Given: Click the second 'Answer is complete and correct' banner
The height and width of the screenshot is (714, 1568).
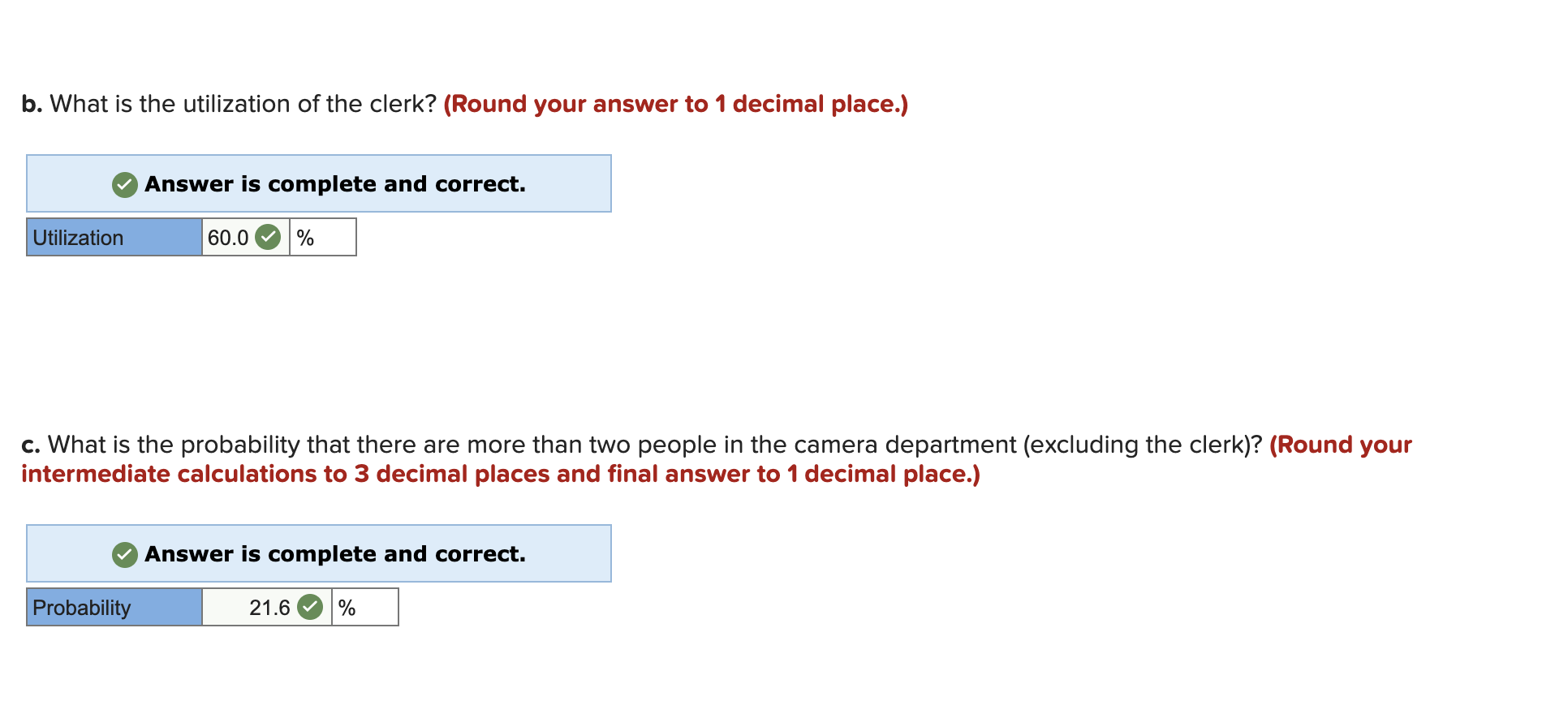Looking at the screenshot, I should [x=319, y=553].
